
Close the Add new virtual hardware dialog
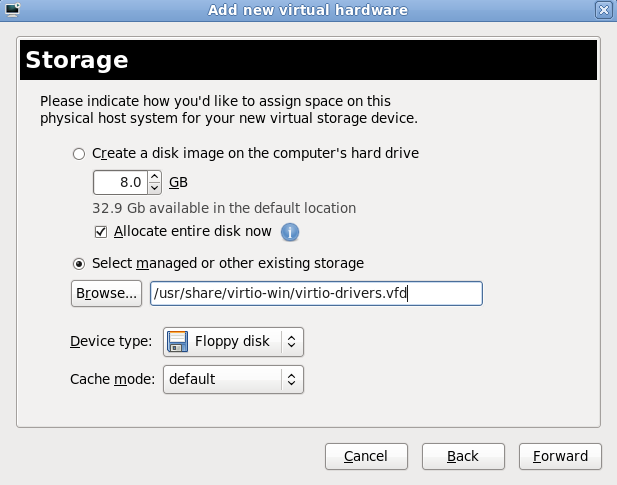pos(603,10)
